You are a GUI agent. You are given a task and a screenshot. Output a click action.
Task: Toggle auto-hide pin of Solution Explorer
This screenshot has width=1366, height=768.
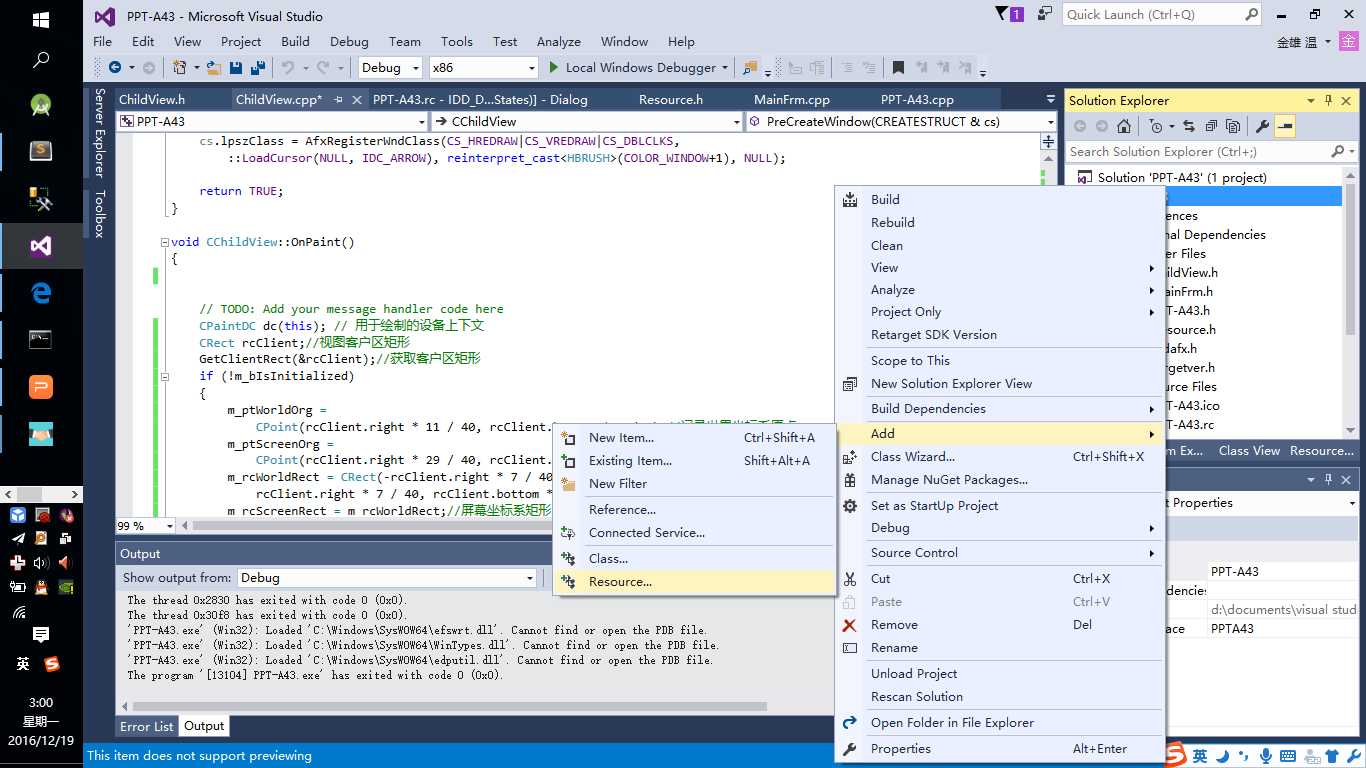(1329, 100)
